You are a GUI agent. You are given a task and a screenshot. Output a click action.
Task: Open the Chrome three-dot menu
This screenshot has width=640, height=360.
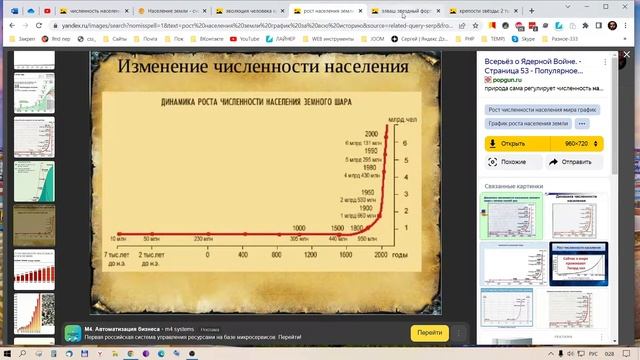(x=625, y=25)
